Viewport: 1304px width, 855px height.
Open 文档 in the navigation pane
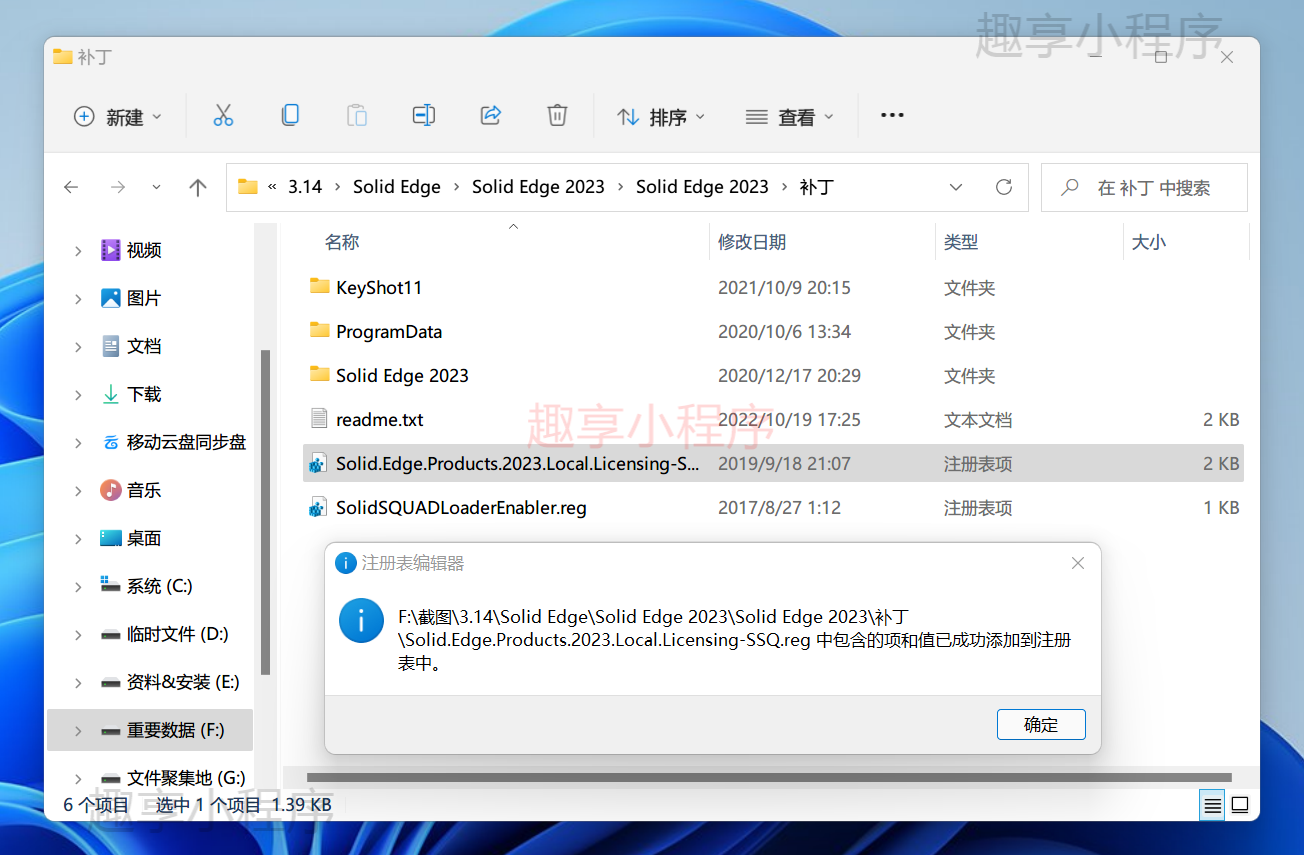[x=144, y=346]
